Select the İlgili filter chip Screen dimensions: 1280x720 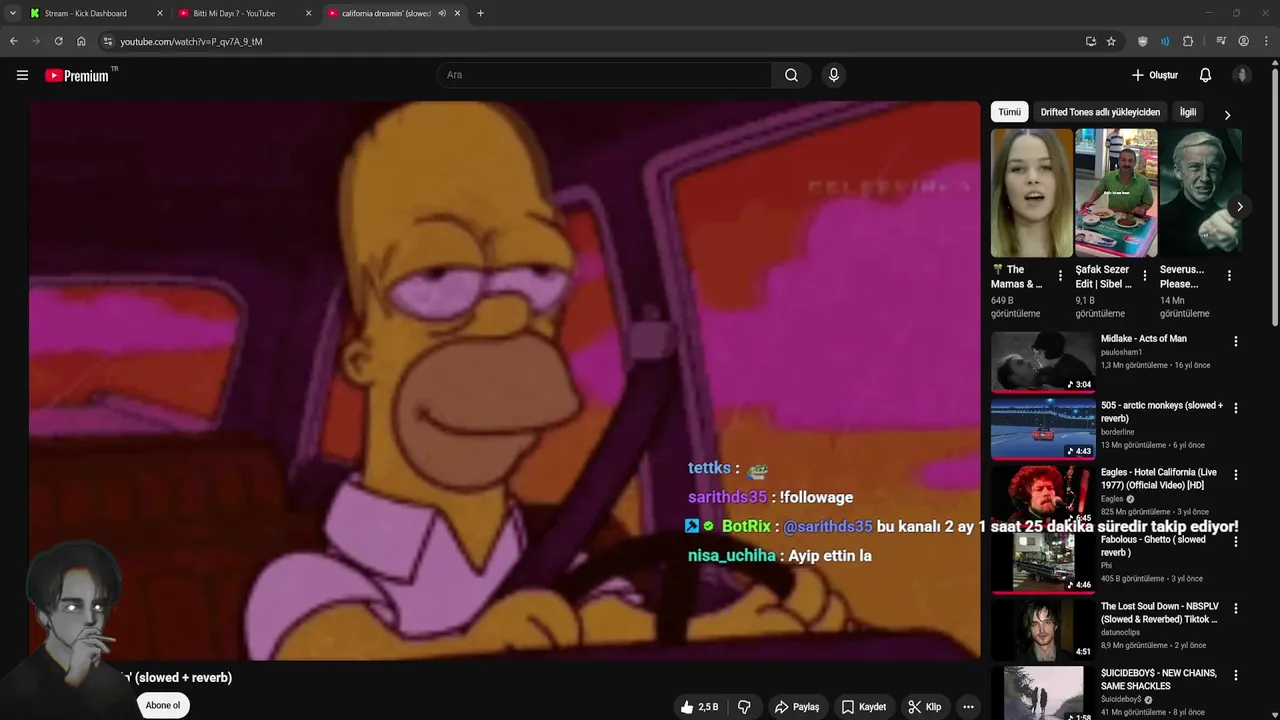tap(1188, 112)
